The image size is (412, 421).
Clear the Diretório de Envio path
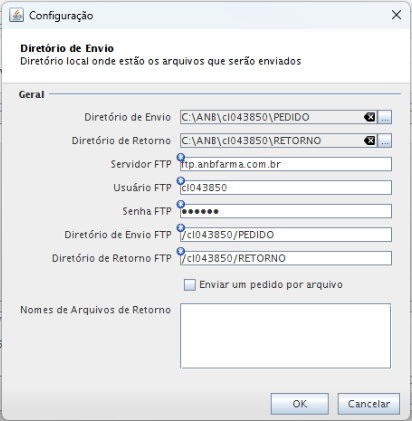tap(370, 117)
